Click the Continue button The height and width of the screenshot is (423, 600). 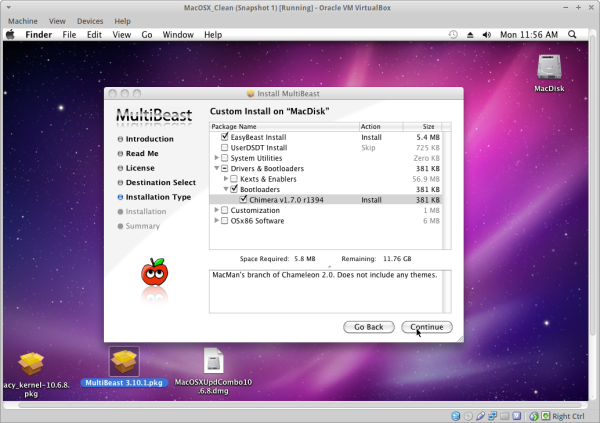(427, 327)
